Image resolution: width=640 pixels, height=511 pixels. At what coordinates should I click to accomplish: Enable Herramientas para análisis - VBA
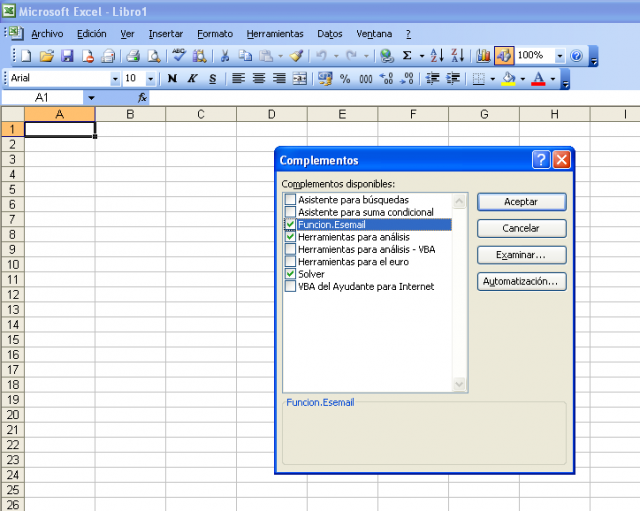click(290, 249)
